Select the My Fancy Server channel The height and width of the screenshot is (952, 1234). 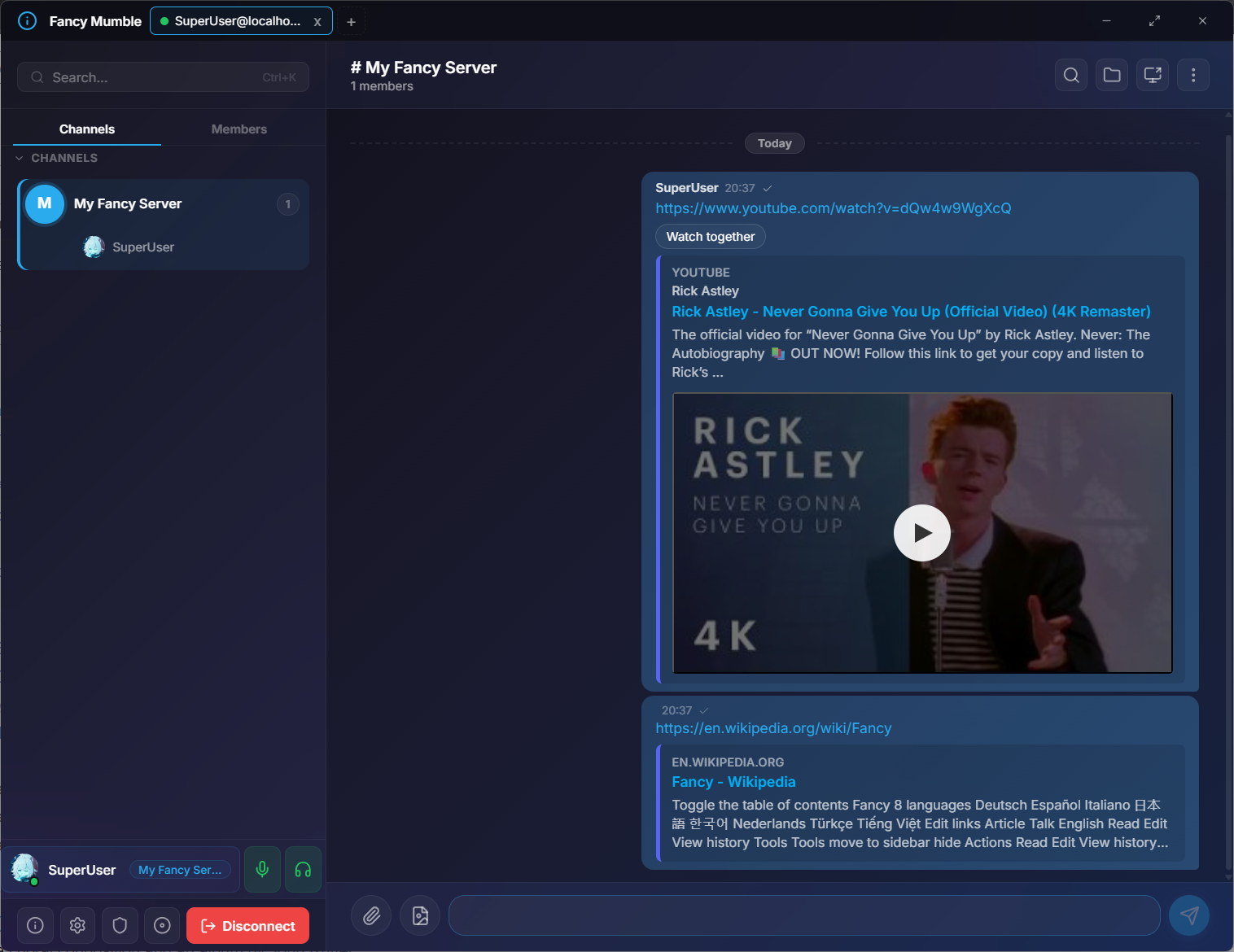163,204
